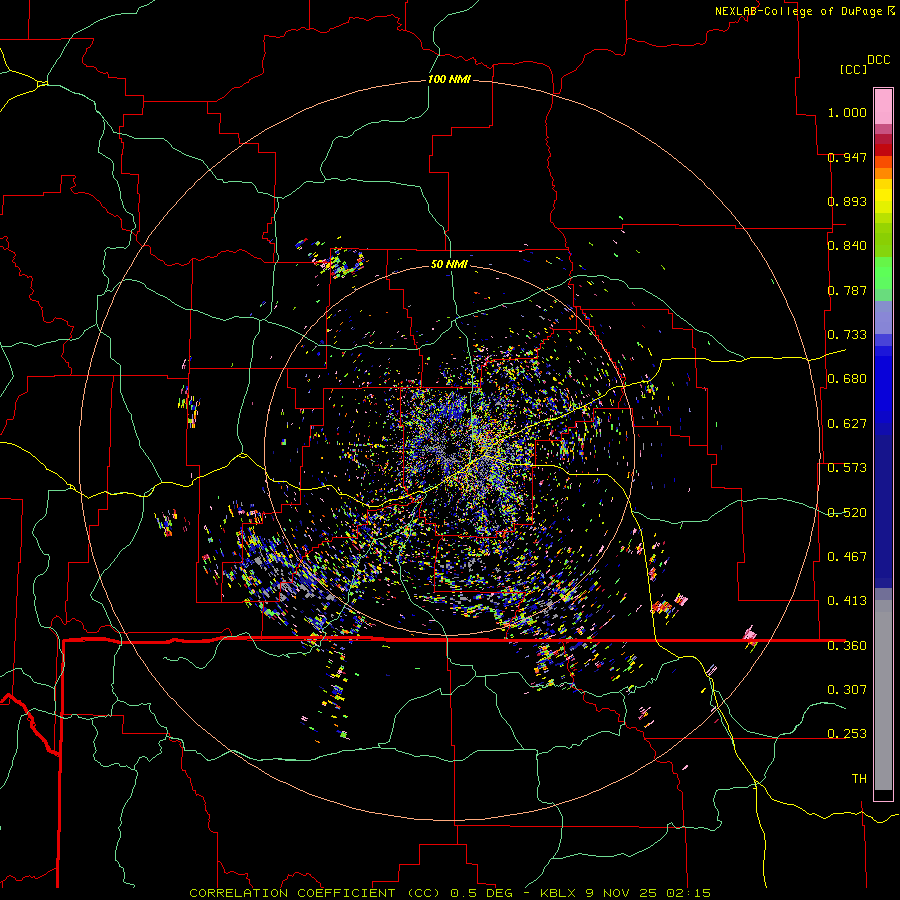
Task: Click the 1.000 scale value
Action: [847, 112]
